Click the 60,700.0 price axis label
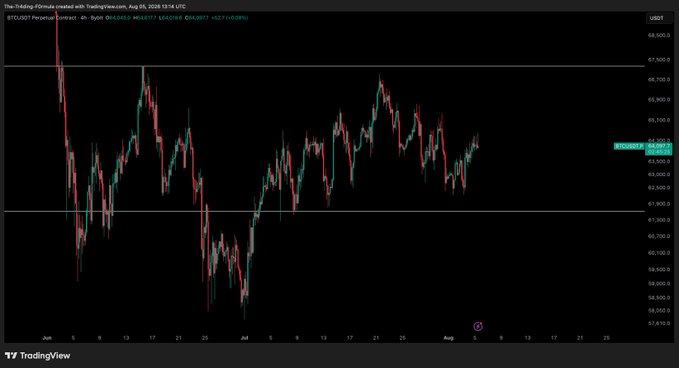The width and height of the screenshot is (679, 368). pos(659,236)
